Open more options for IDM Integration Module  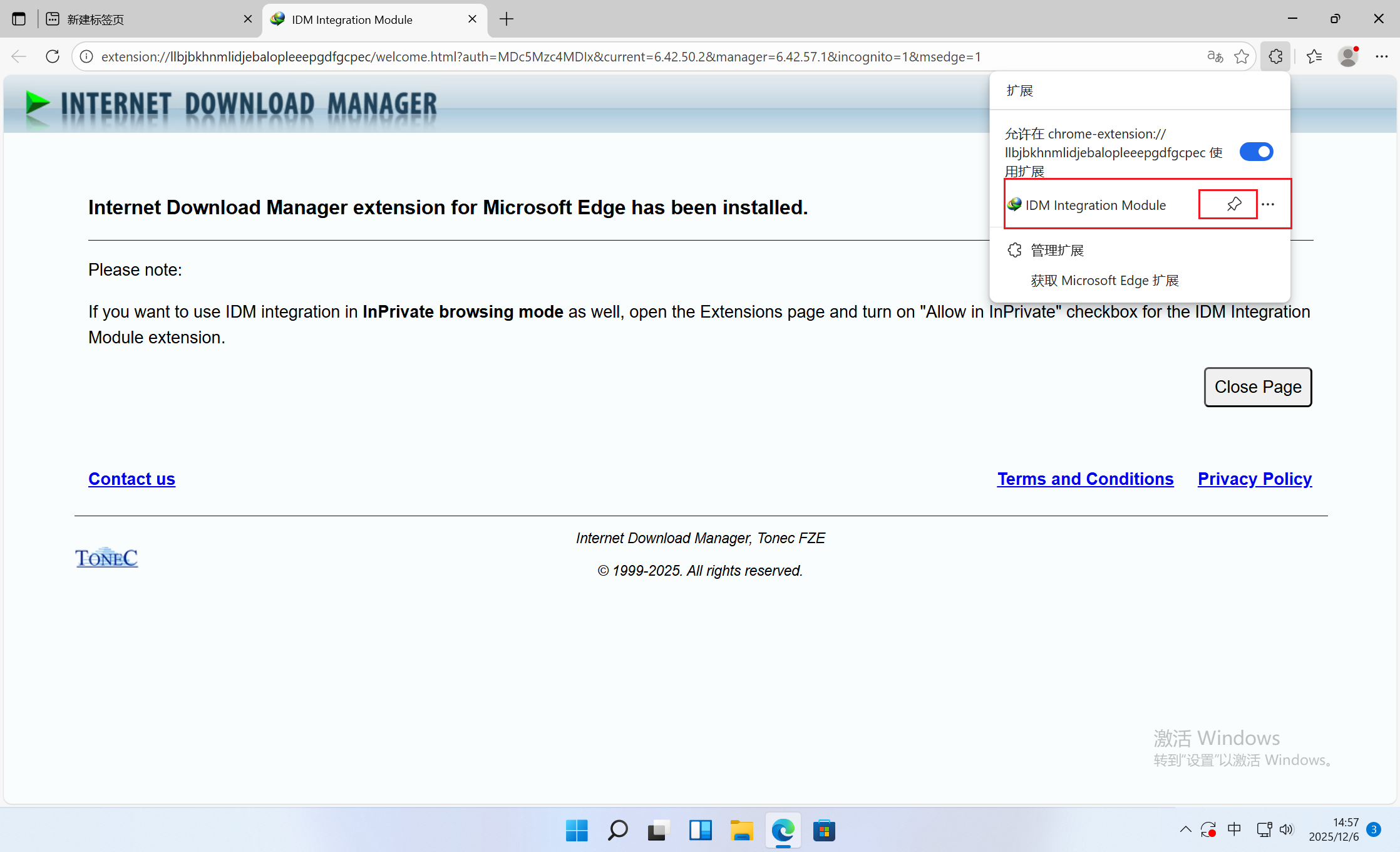click(x=1268, y=204)
